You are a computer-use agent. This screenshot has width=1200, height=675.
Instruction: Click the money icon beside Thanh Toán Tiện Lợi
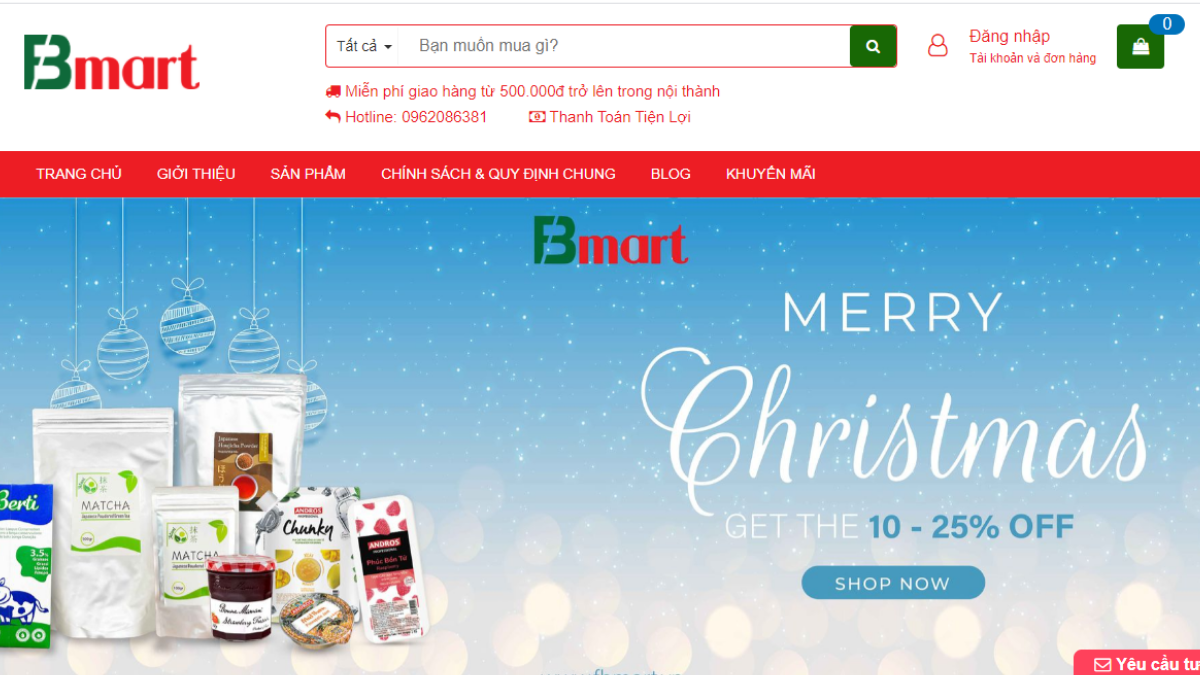[537, 117]
